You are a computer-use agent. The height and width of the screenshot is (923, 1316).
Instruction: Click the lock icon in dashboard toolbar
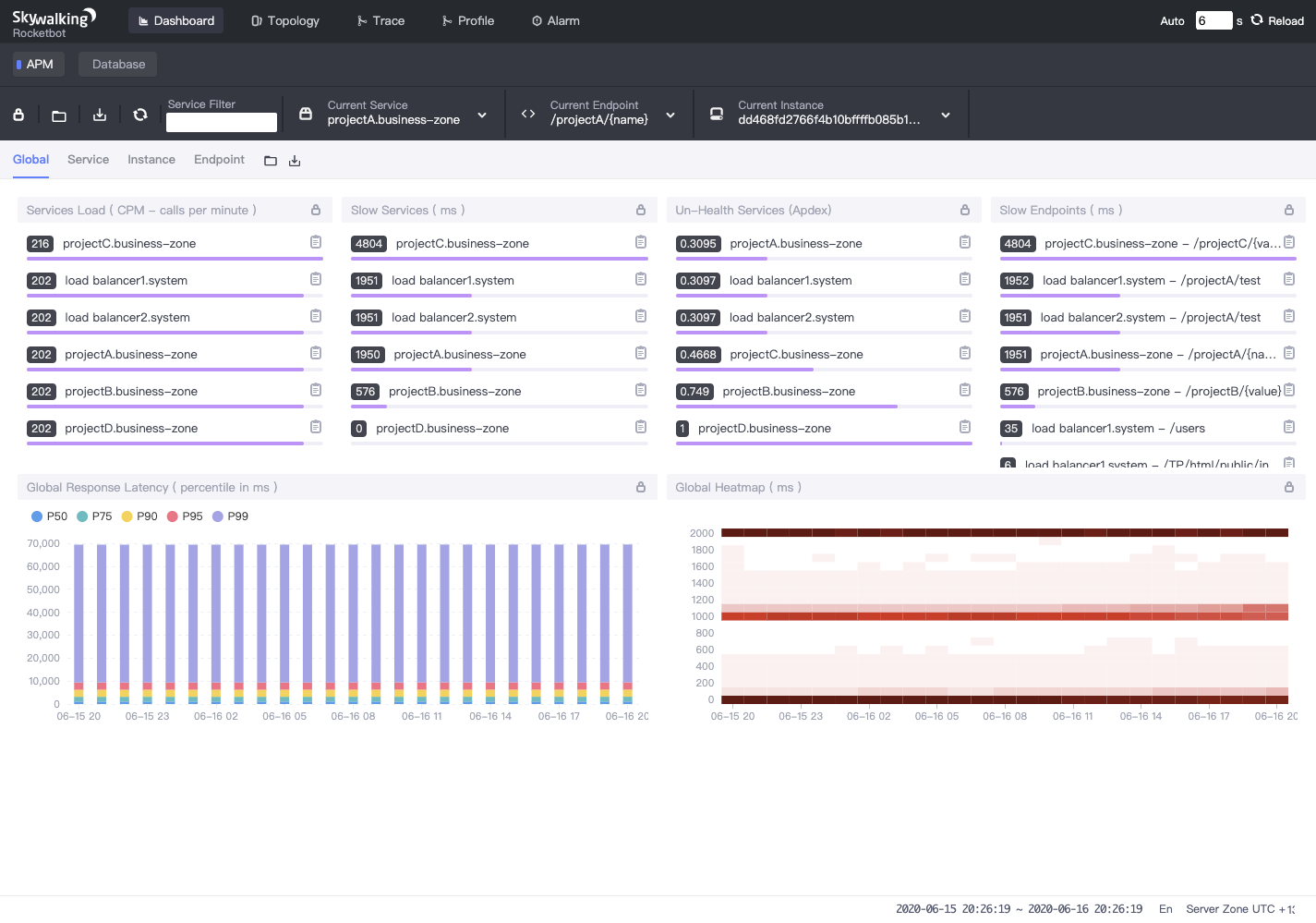tap(18, 115)
